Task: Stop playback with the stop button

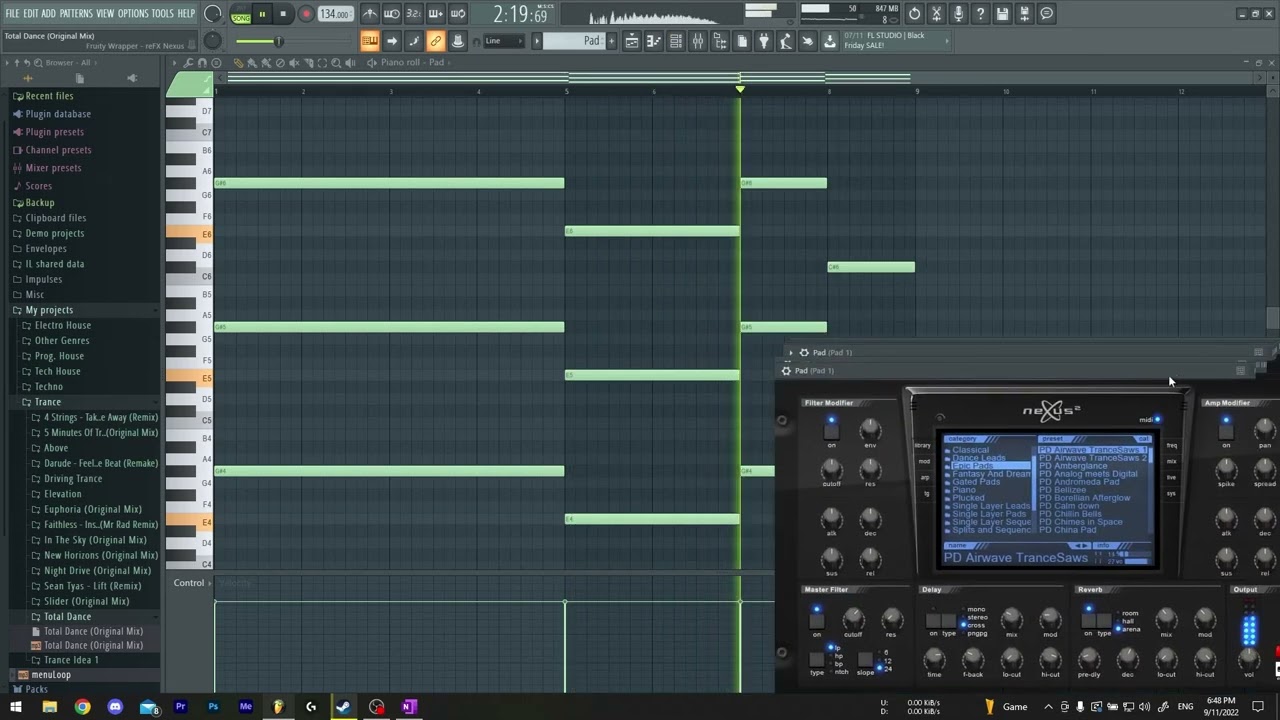Action: tap(283, 14)
